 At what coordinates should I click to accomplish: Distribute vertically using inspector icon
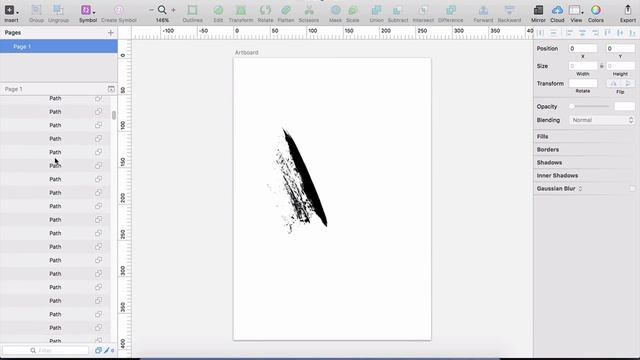[553, 33]
